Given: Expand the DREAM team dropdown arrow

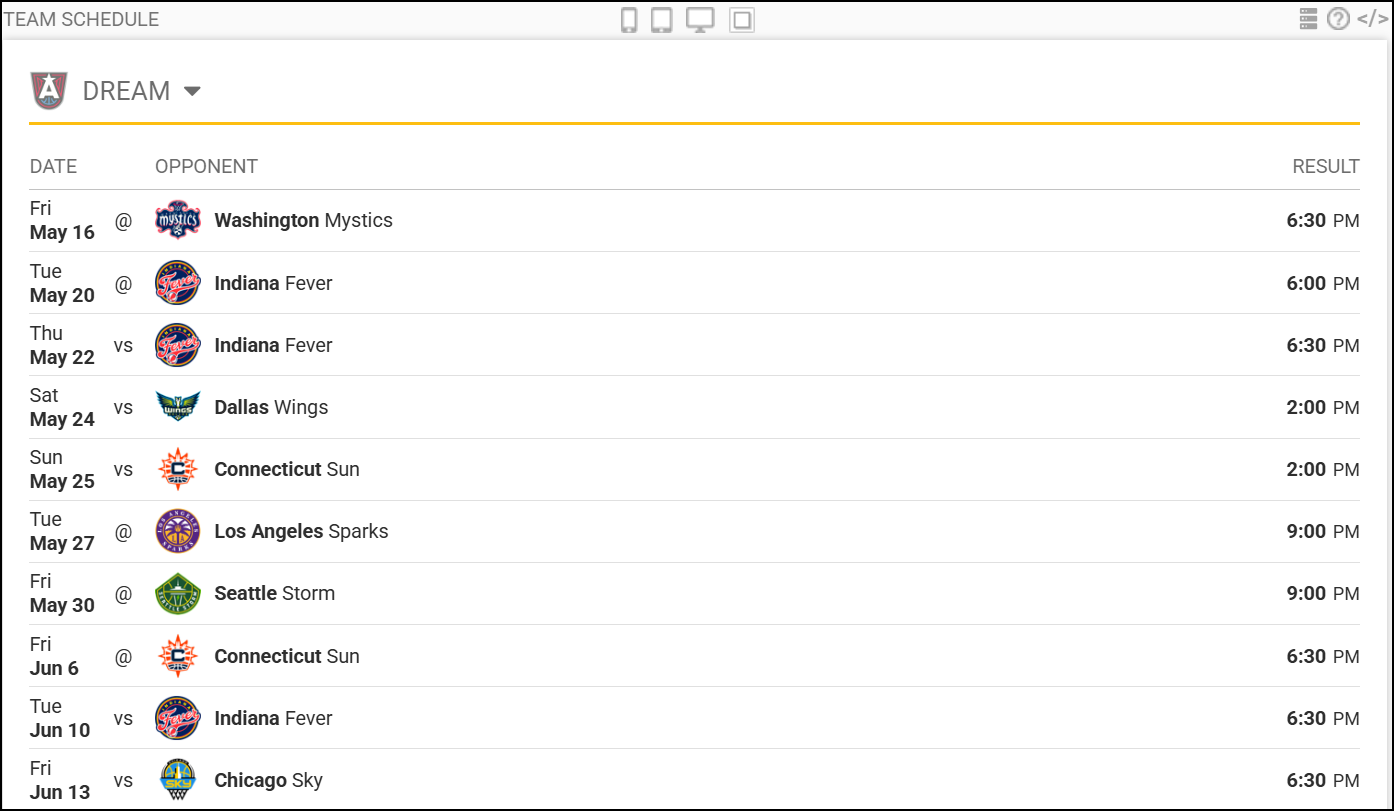Looking at the screenshot, I should pyautogui.click(x=192, y=91).
